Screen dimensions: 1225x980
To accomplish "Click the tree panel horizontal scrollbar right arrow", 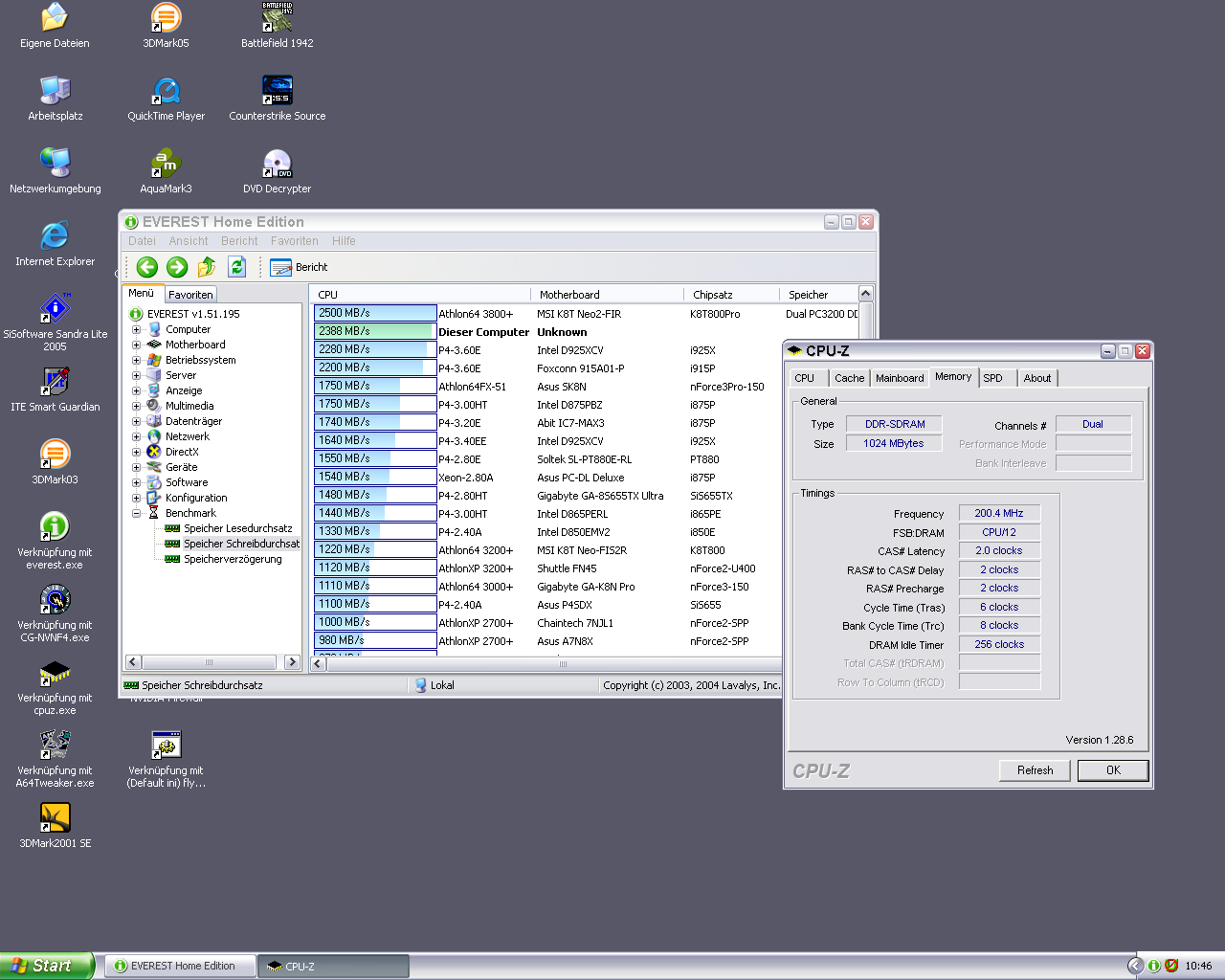I will tap(292, 662).
